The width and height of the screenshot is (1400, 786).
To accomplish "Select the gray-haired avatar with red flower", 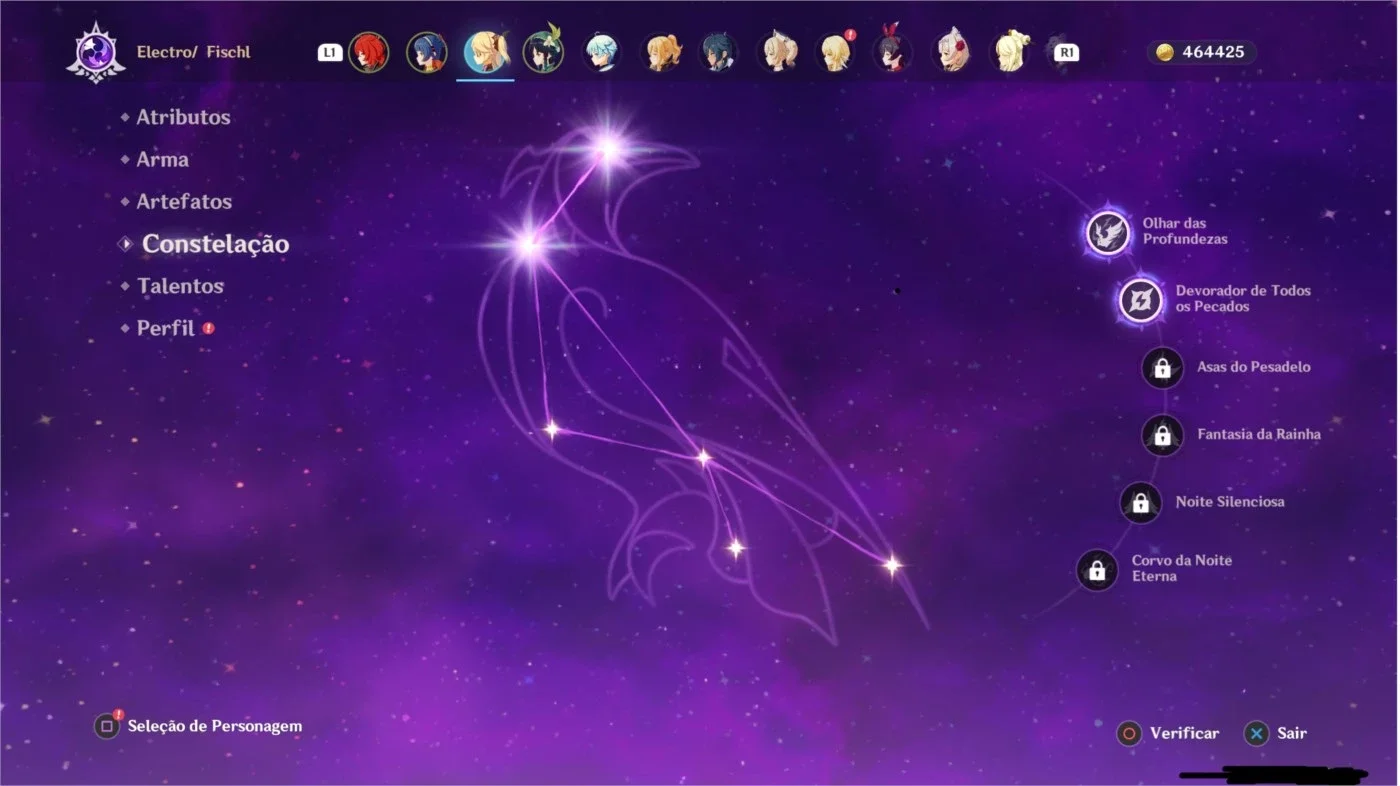I will (x=951, y=52).
